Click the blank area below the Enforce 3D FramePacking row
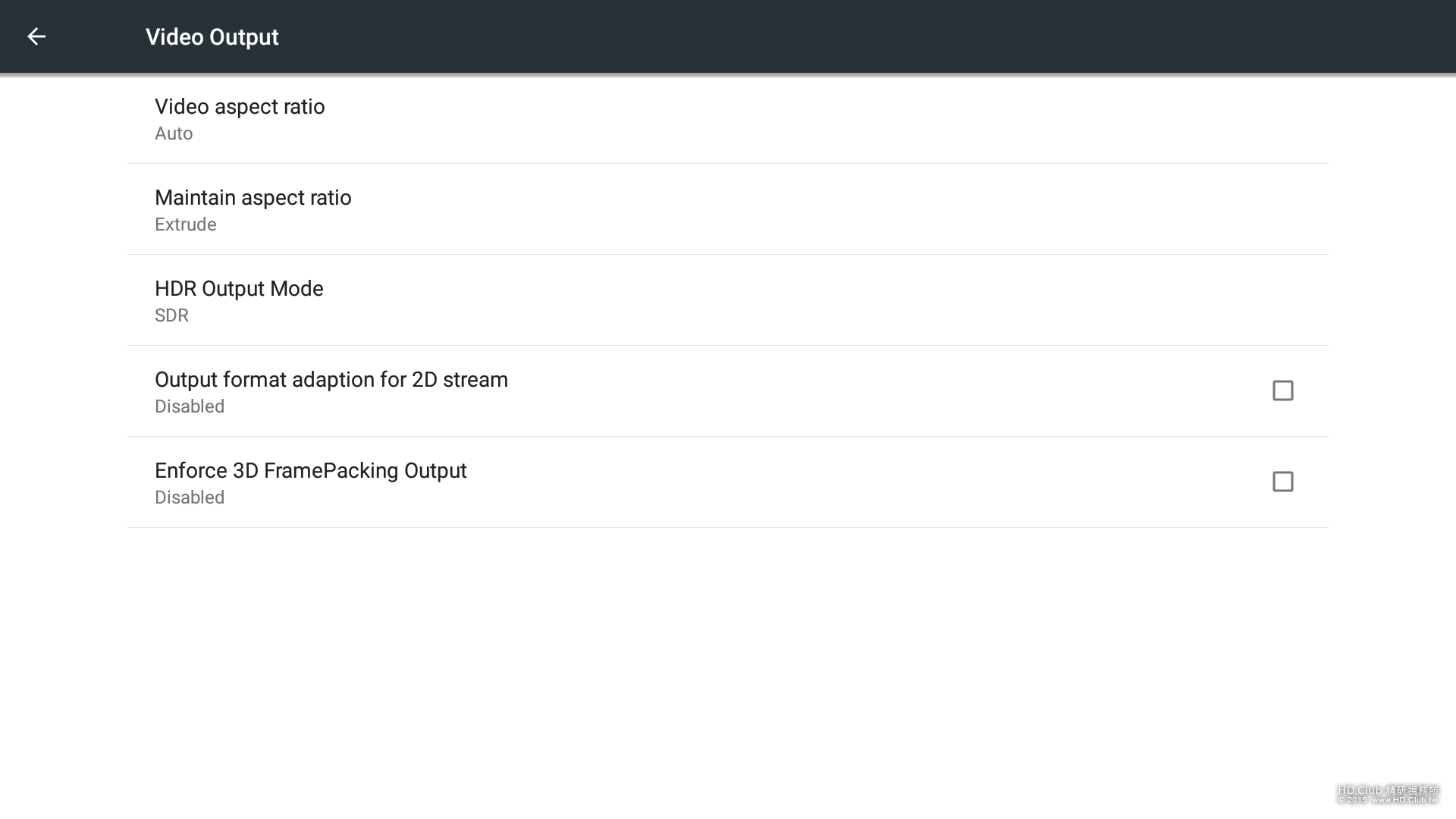The image size is (1456, 819). click(728, 652)
